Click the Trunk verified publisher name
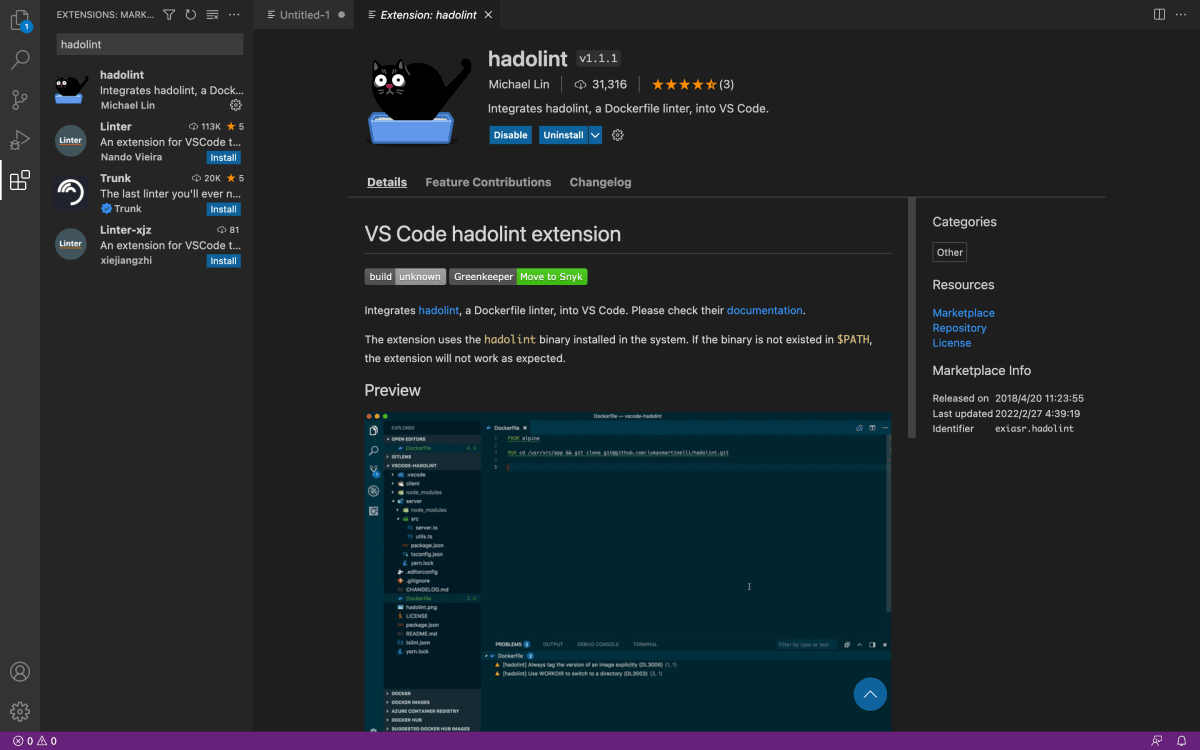 121,209
